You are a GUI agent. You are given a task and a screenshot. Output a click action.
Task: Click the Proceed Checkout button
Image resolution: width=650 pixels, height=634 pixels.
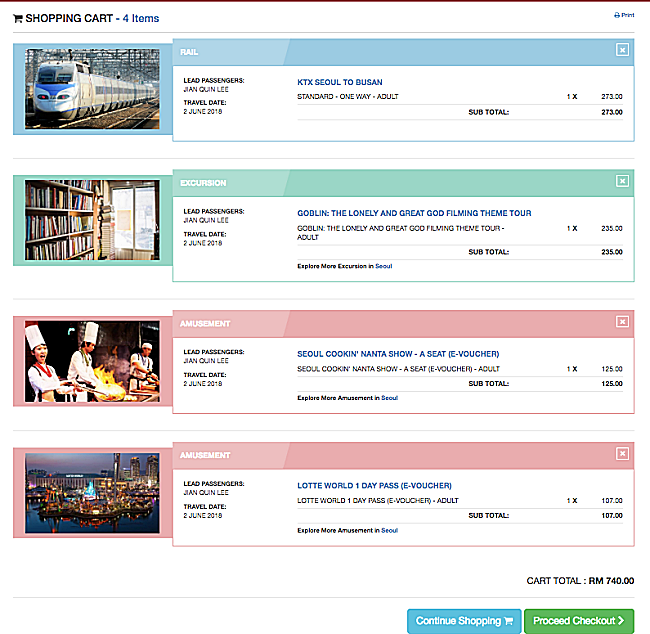tap(579, 621)
